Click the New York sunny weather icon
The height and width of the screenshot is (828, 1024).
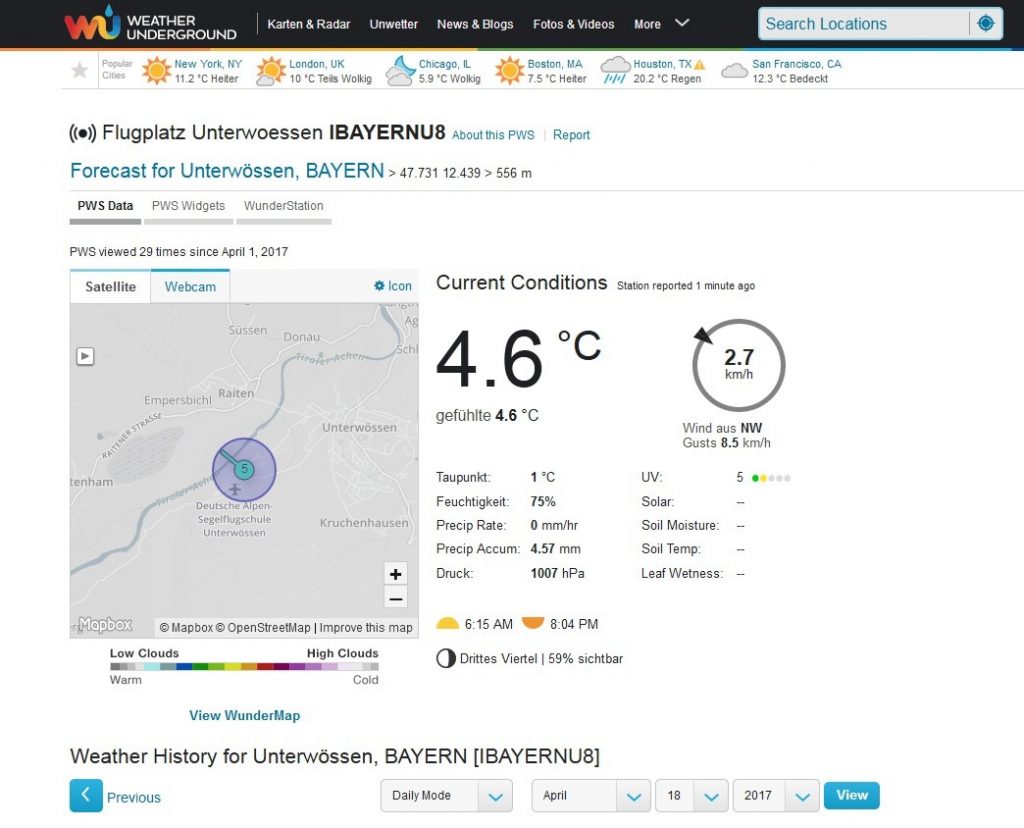156,71
